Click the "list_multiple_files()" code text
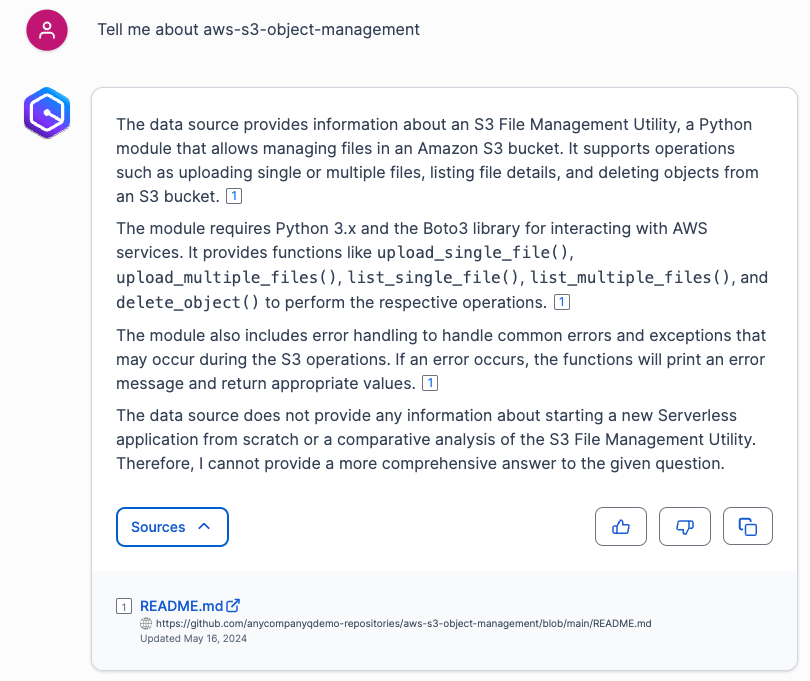Viewport: 810px width, 681px height. tap(630, 277)
